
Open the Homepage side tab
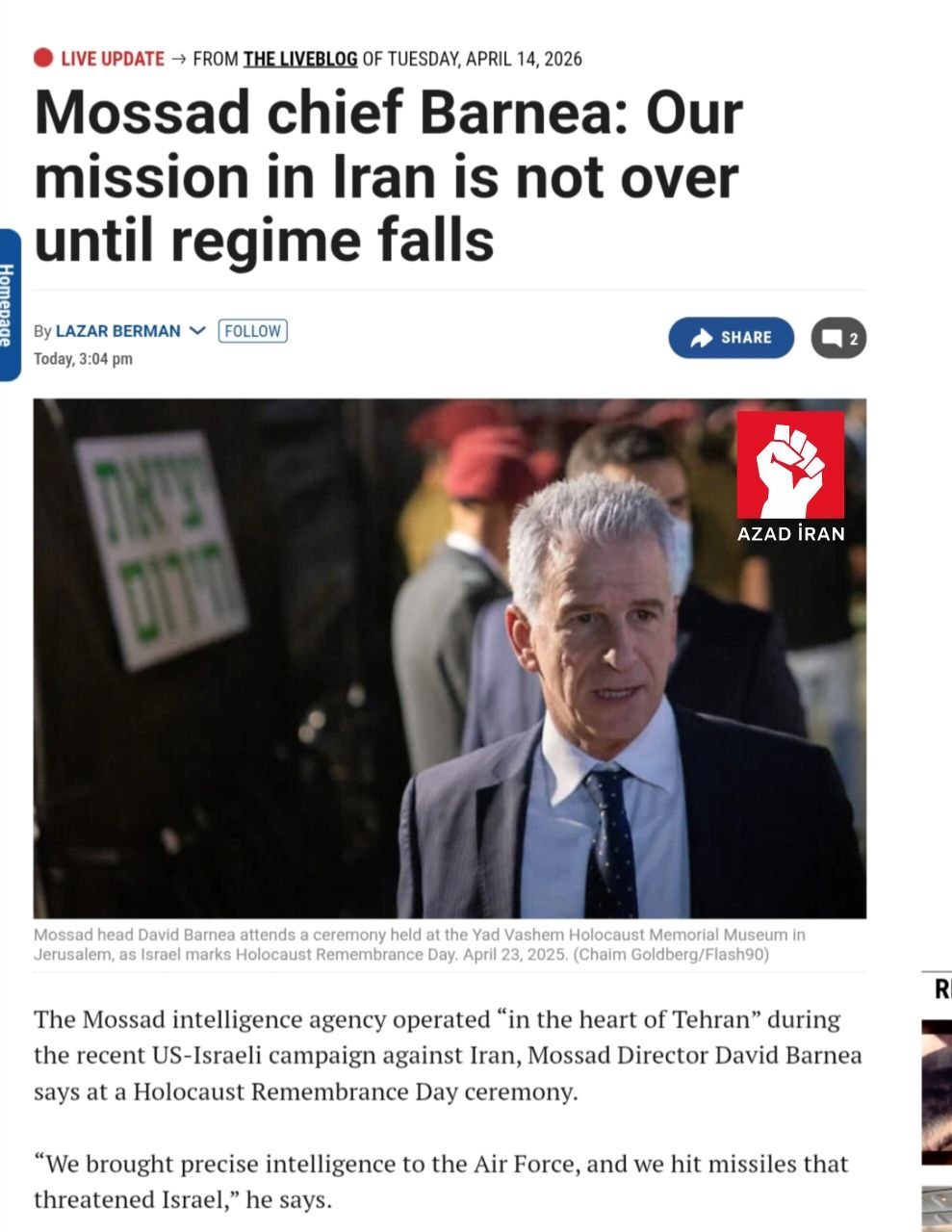click(x=9, y=305)
